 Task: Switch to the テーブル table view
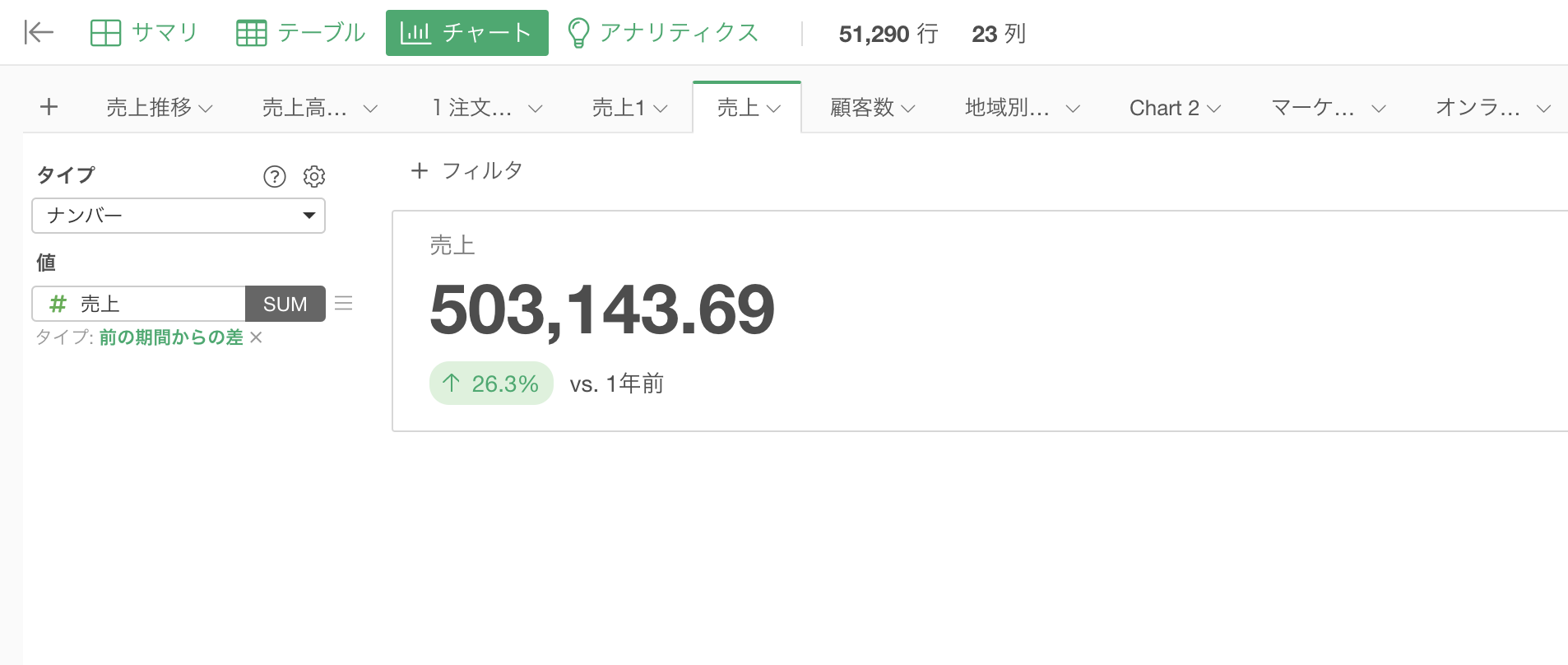(300, 33)
